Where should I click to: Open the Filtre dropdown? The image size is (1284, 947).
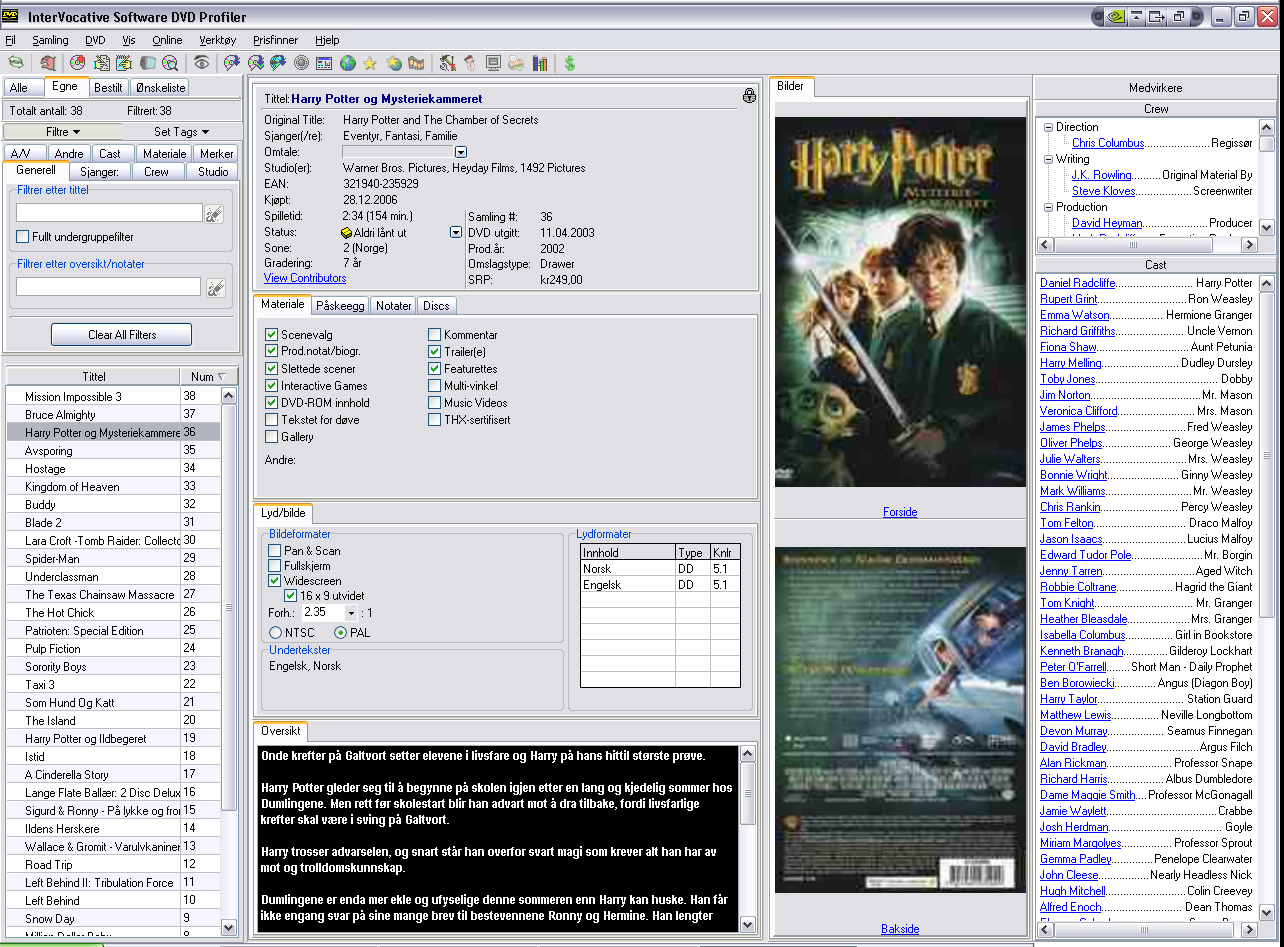point(62,132)
